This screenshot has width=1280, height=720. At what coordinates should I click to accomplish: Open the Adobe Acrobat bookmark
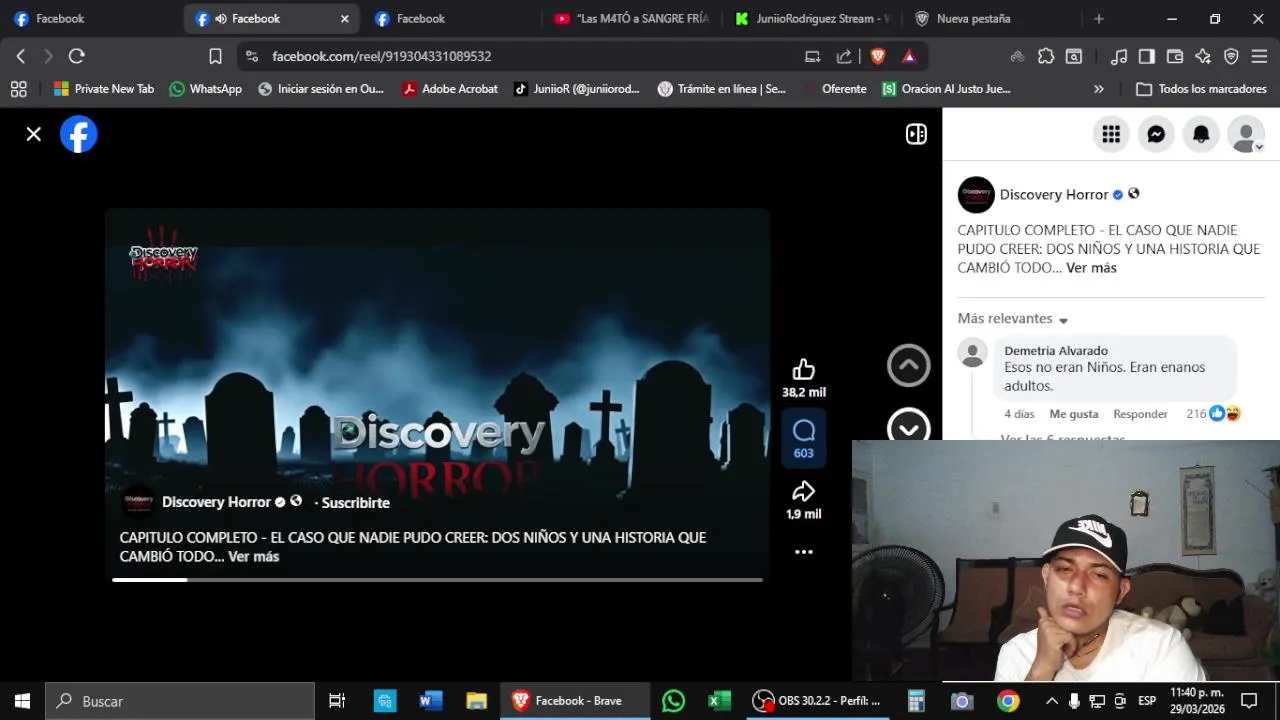[450, 89]
